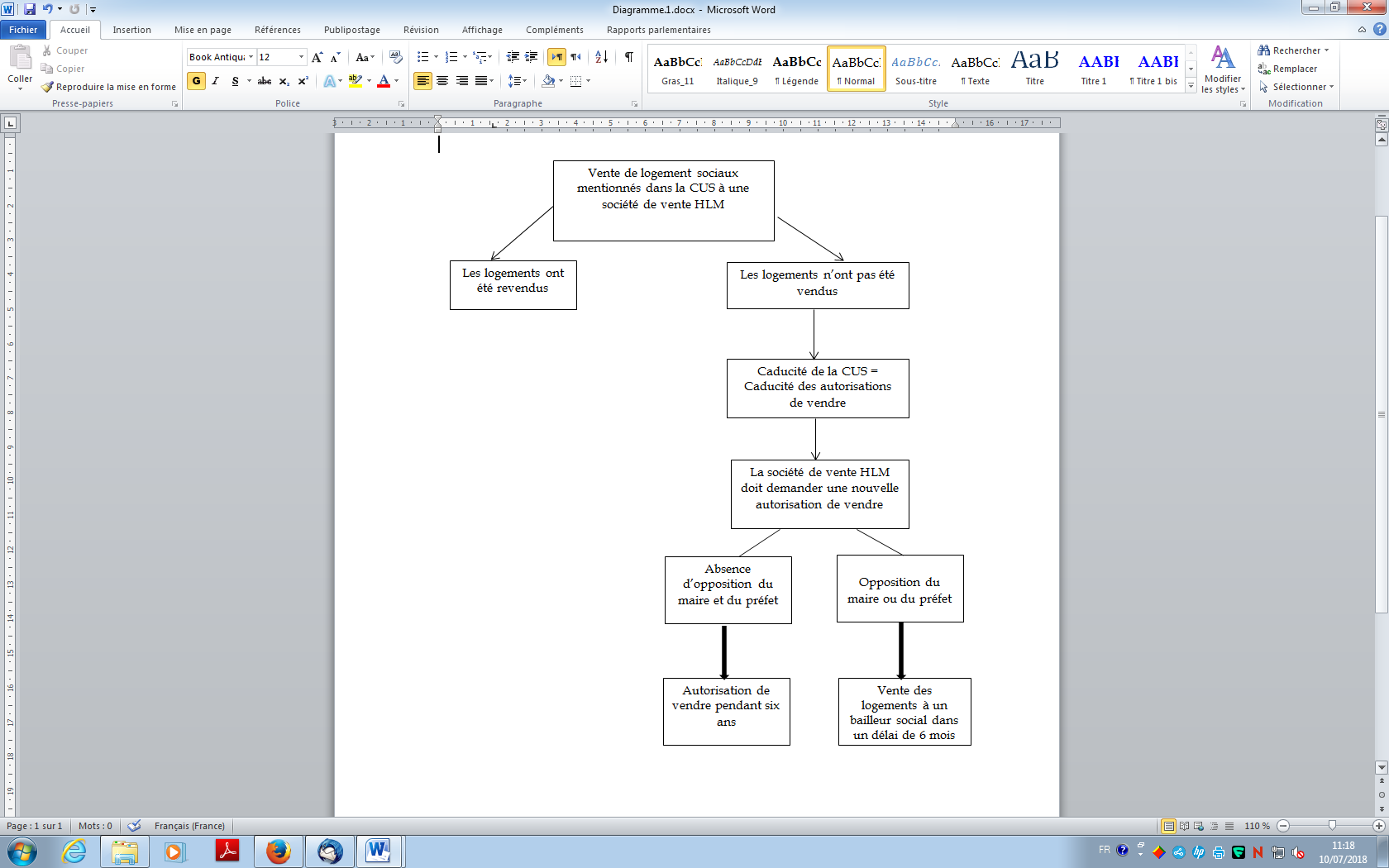
Task: Click the grow font size icon
Action: click(x=317, y=57)
